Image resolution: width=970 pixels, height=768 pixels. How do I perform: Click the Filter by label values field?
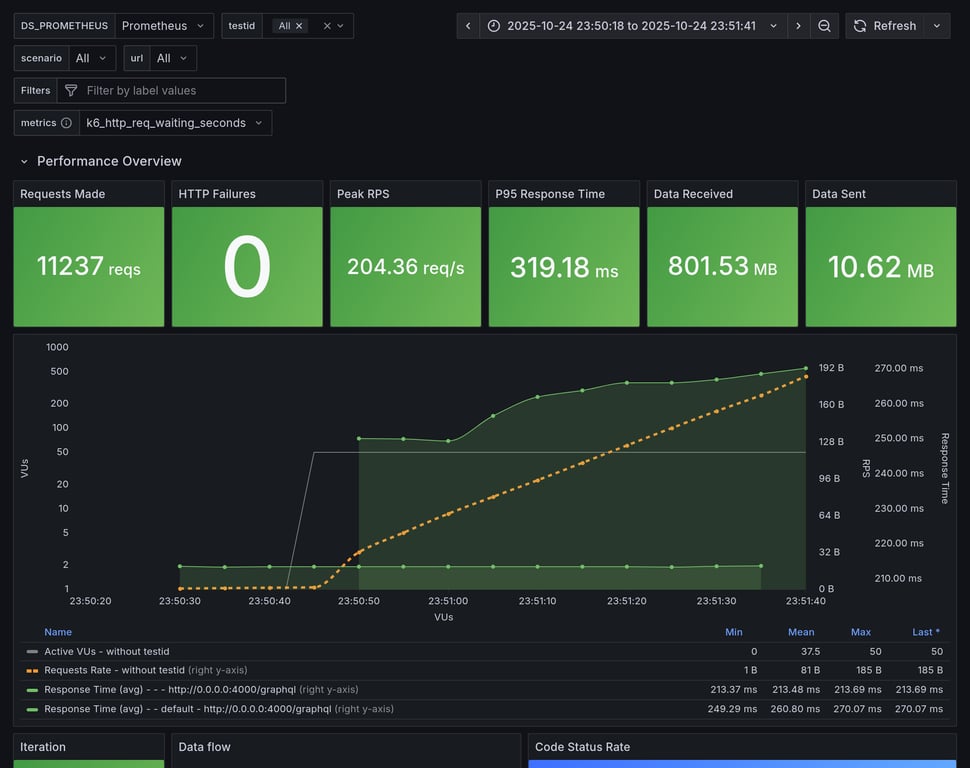point(180,91)
